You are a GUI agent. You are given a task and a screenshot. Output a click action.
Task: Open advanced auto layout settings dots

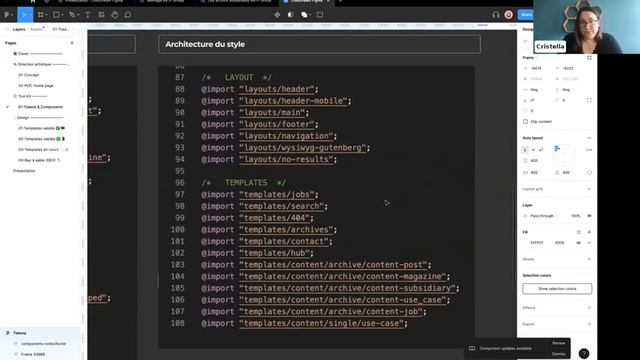point(589,150)
